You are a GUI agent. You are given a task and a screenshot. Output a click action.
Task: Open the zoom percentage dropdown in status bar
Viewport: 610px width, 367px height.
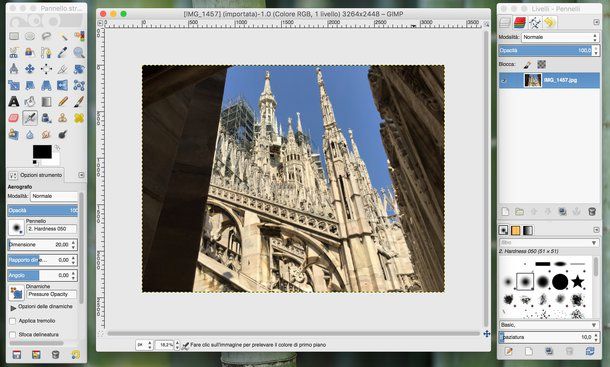point(167,345)
